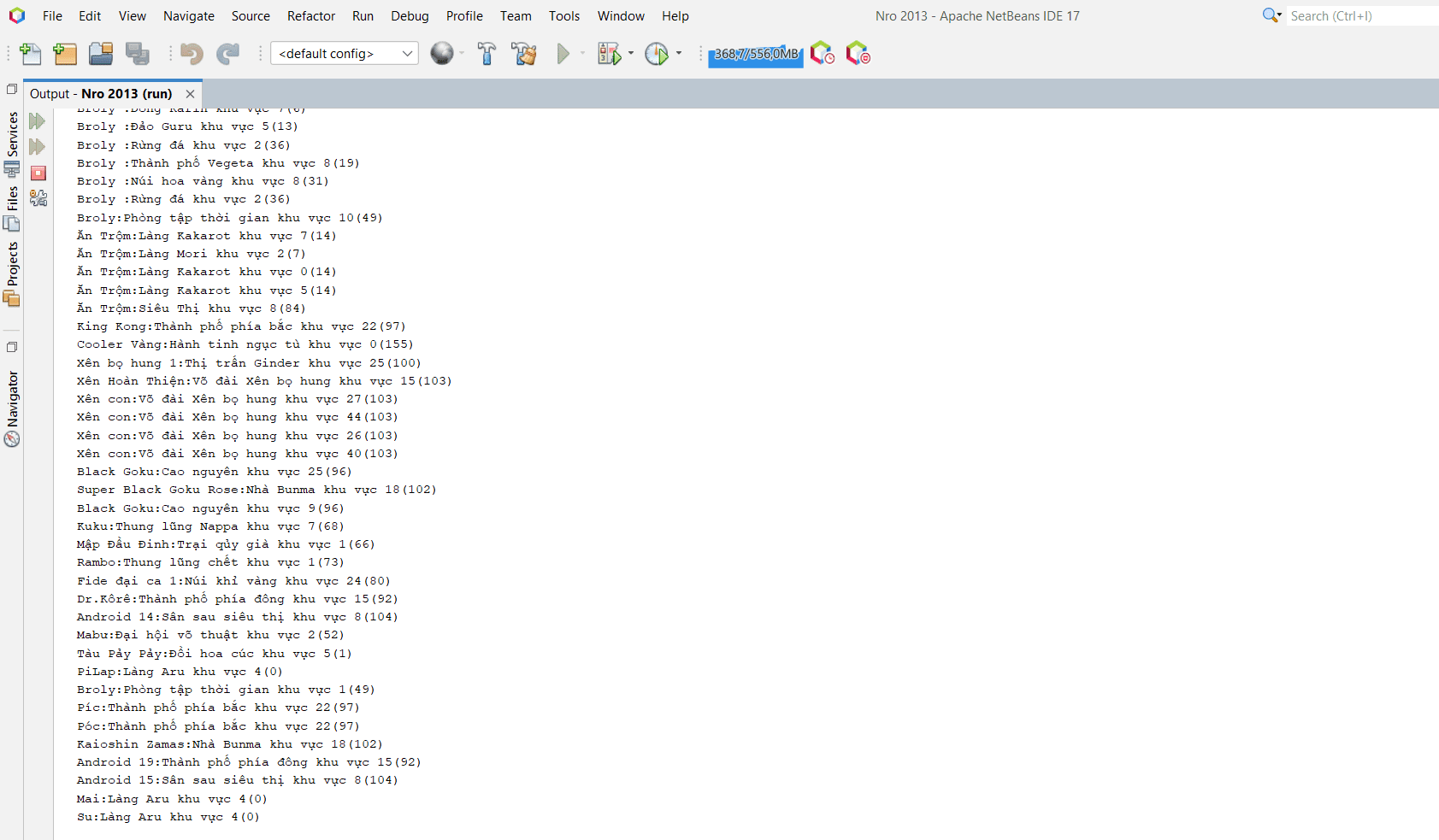The width and height of the screenshot is (1439, 840).
Task: Click the second profiler icon at toolbar end
Action: (858, 54)
